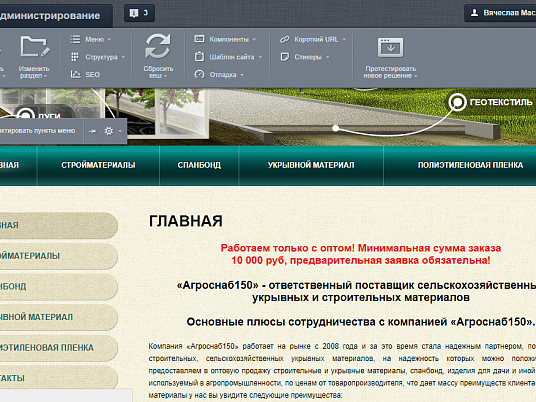Expand the Изменить раздел dropdown arrow
The image size is (536, 402).
(x=45, y=76)
